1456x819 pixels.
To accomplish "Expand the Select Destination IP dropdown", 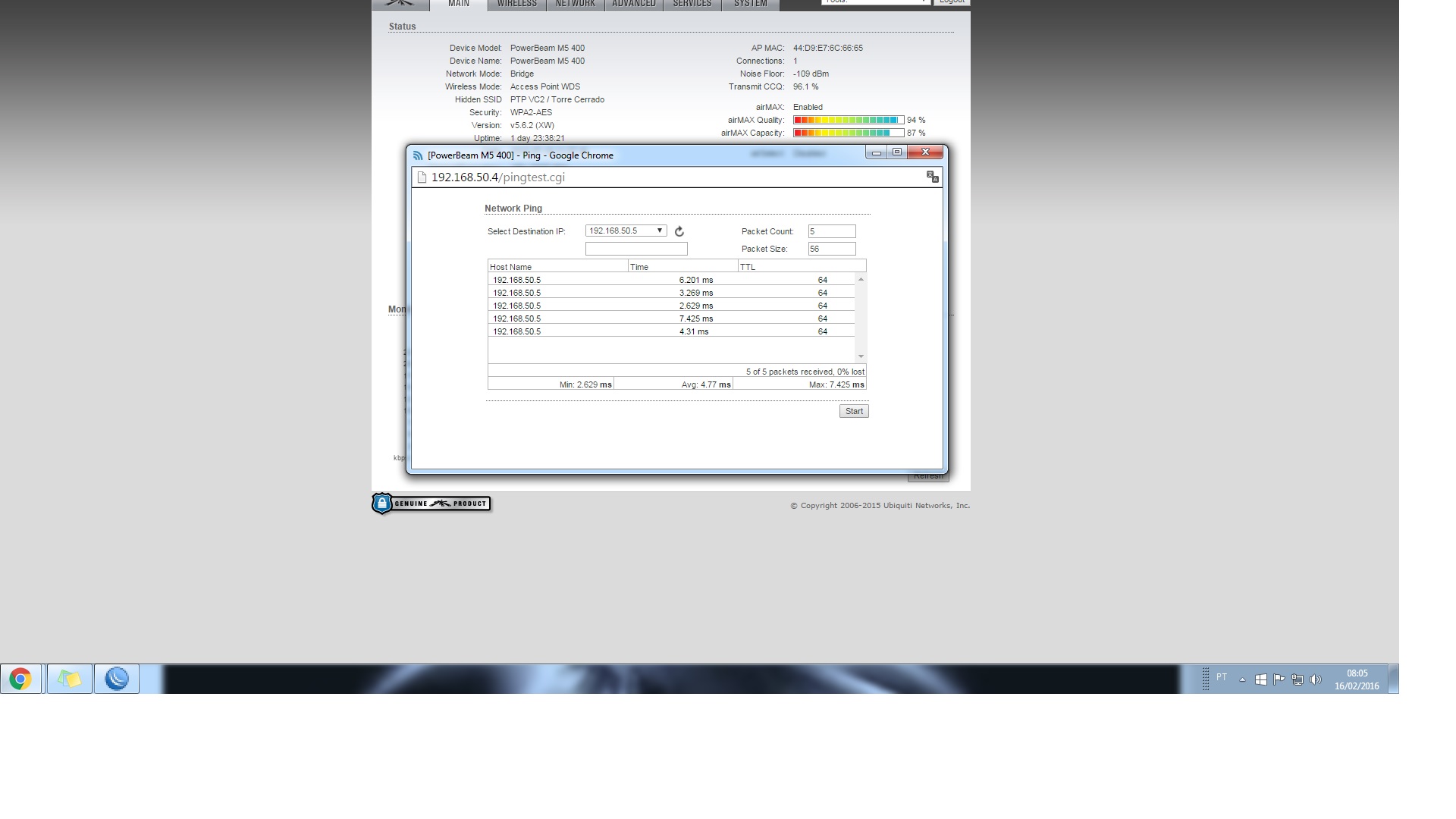I will [626, 231].
